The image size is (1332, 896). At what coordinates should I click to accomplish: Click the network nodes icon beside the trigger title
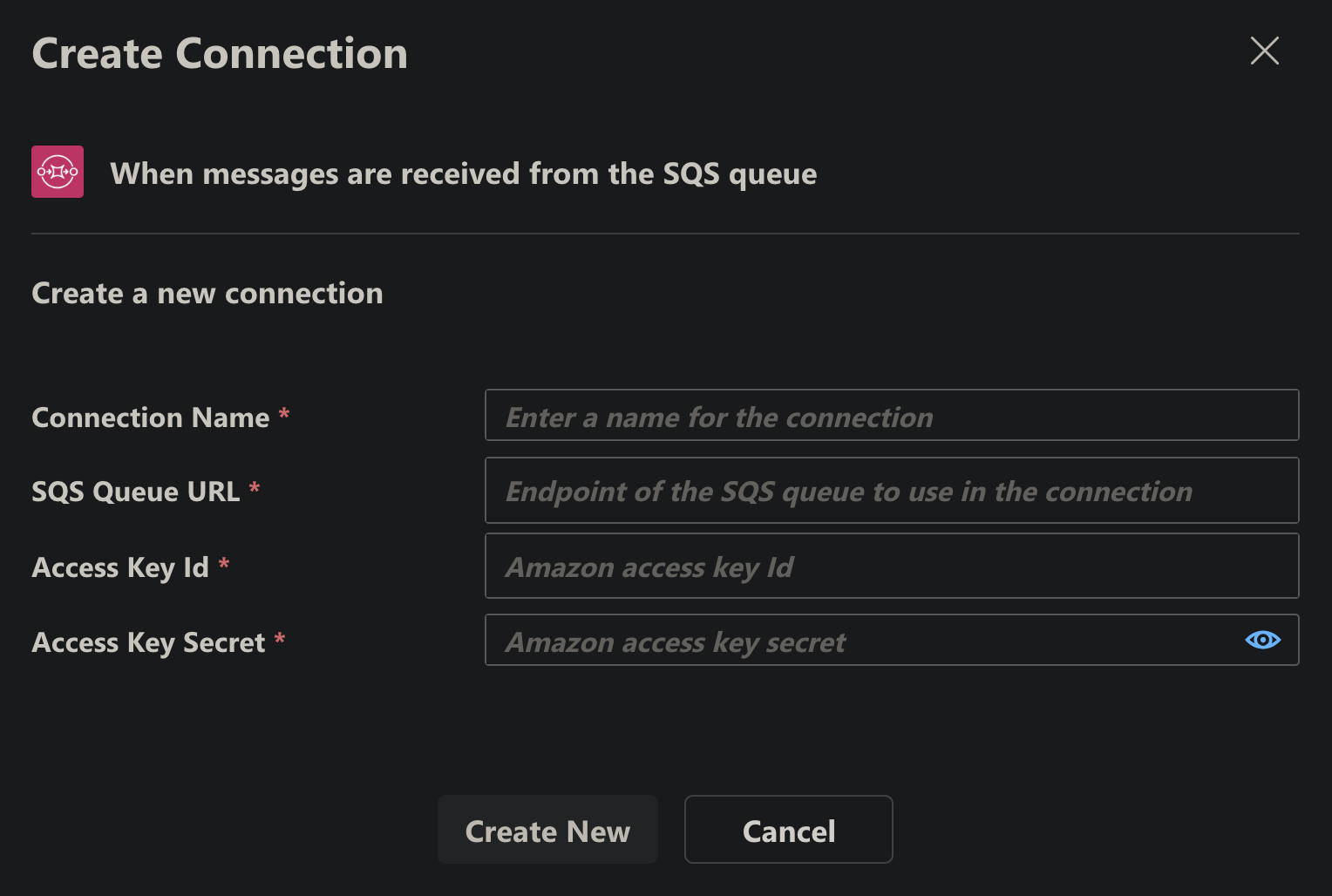57,172
